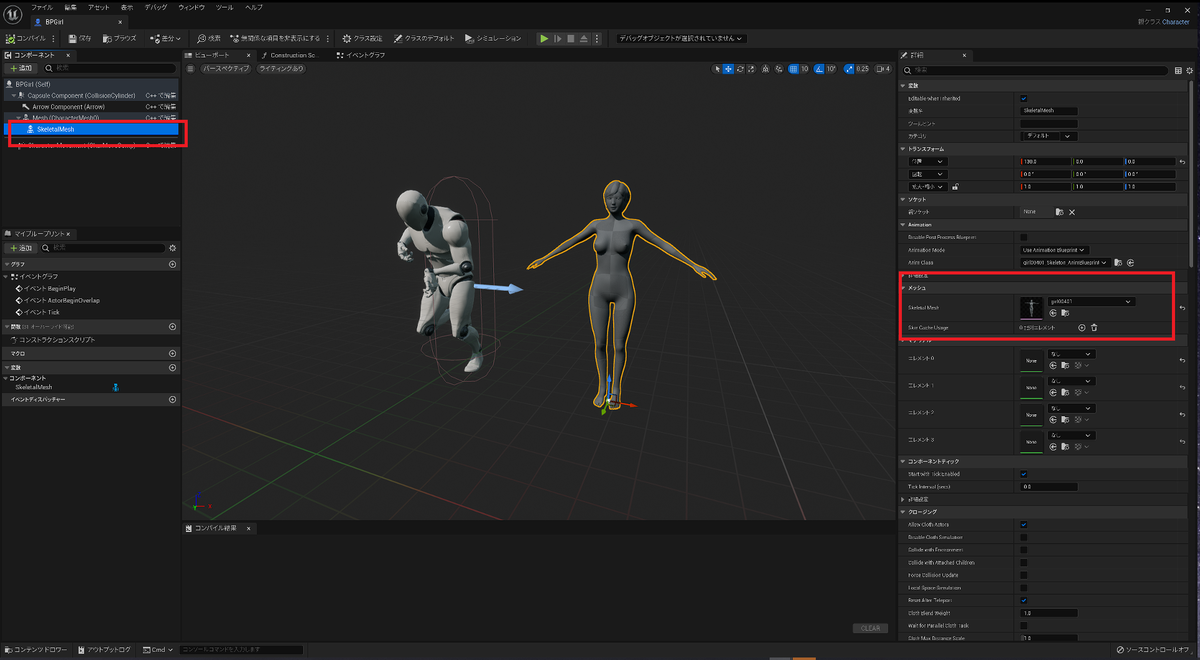
Task: Select Arrow Component (Arrow) row
Action: (x=90, y=106)
